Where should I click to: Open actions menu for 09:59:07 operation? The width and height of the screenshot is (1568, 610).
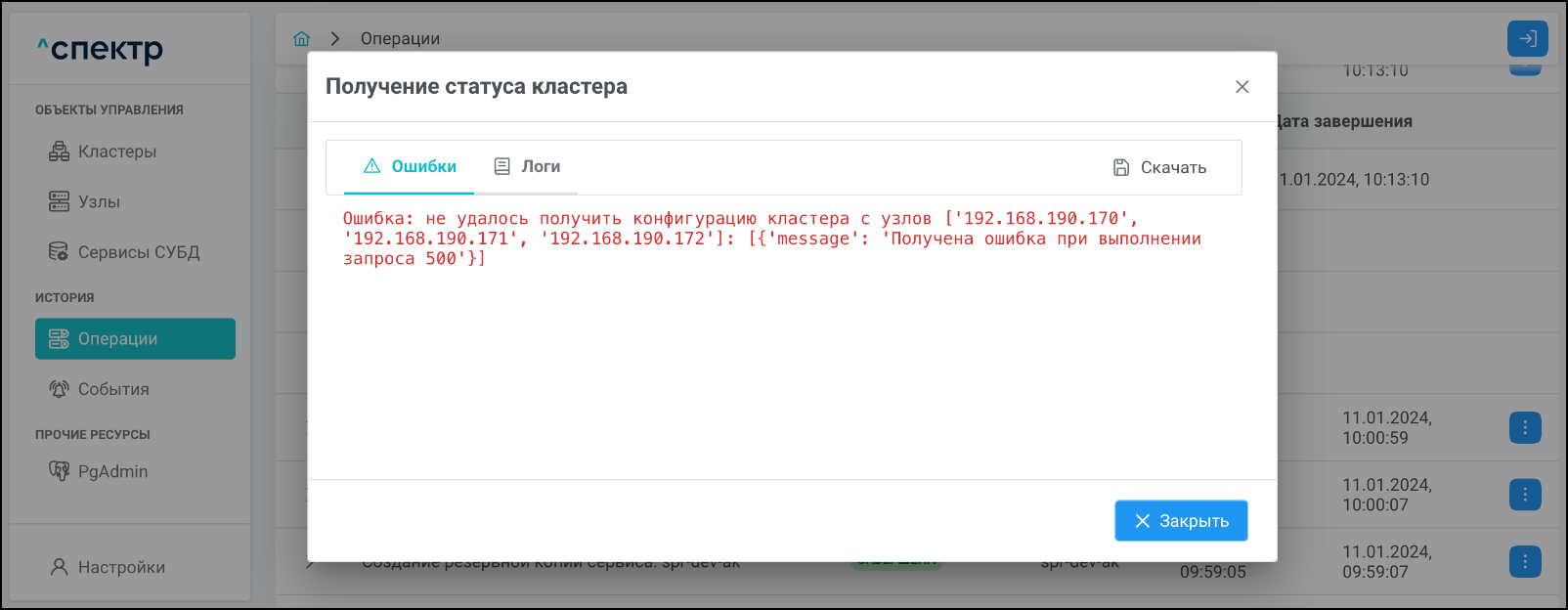pyautogui.click(x=1525, y=562)
